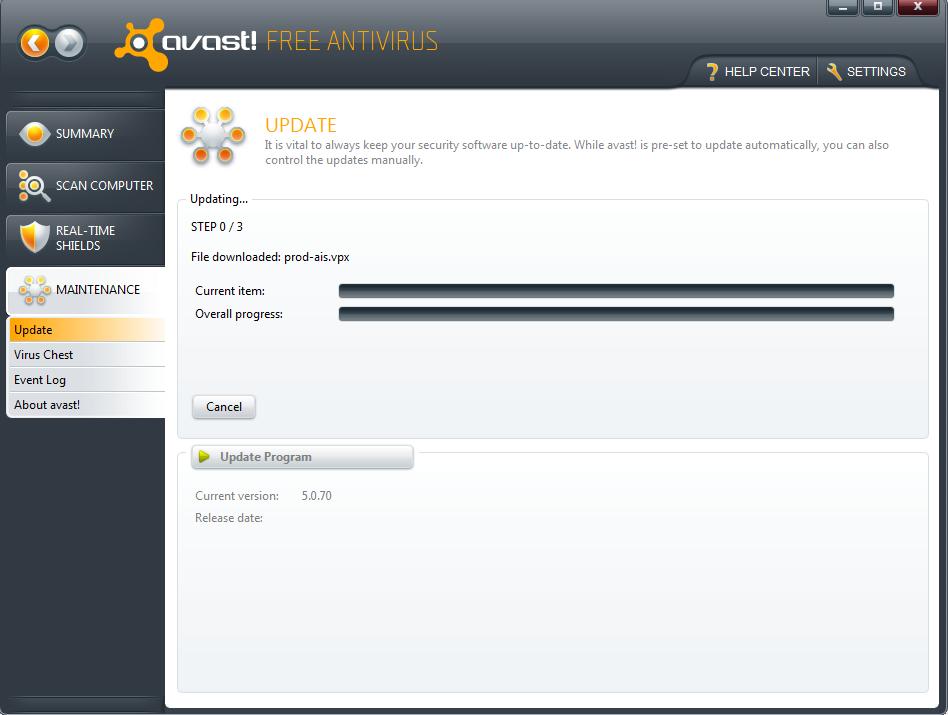This screenshot has height=715, width=948.
Task: Select the Maintenance section
Action: pos(85,290)
